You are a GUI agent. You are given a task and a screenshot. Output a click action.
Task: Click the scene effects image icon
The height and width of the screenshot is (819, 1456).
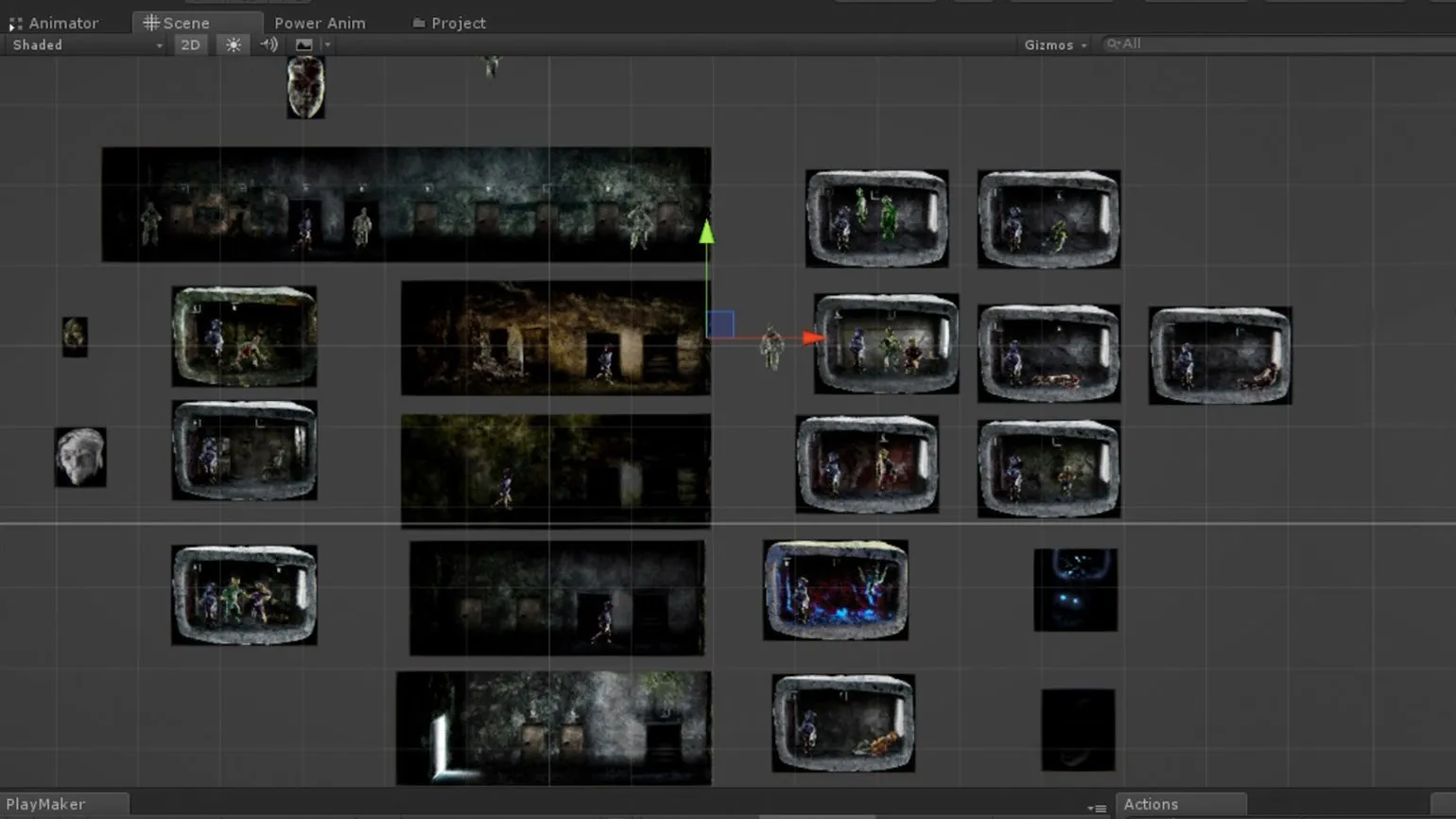tap(303, 44)
